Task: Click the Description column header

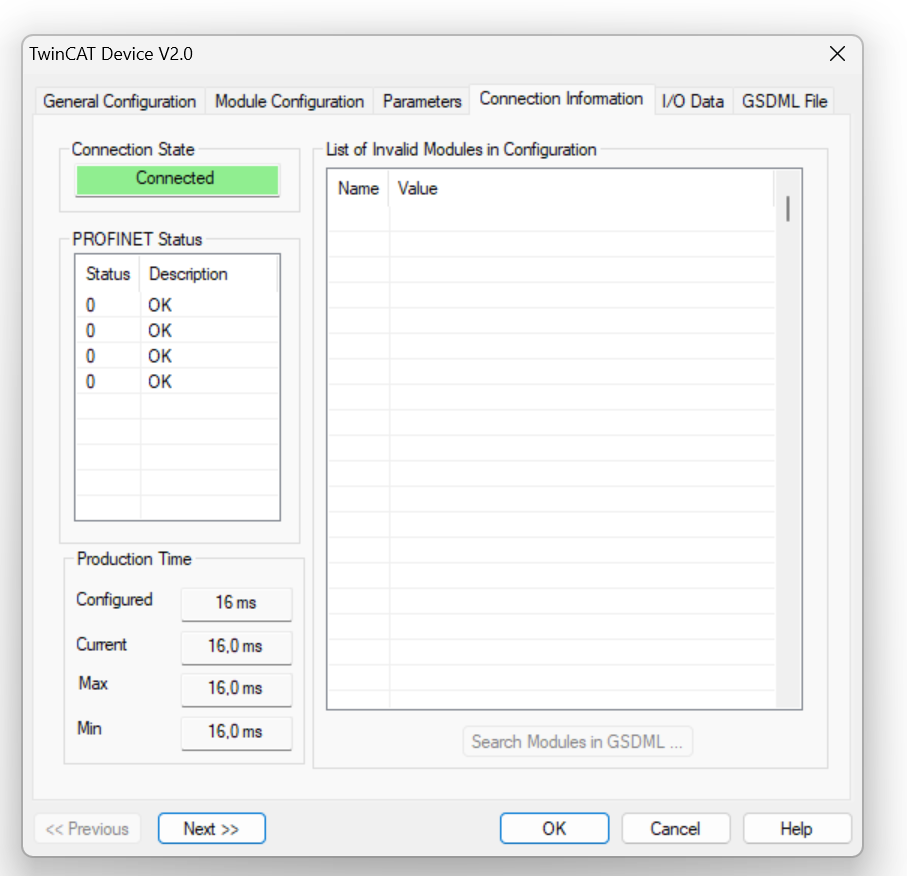Action: click(x=208, y=274)
